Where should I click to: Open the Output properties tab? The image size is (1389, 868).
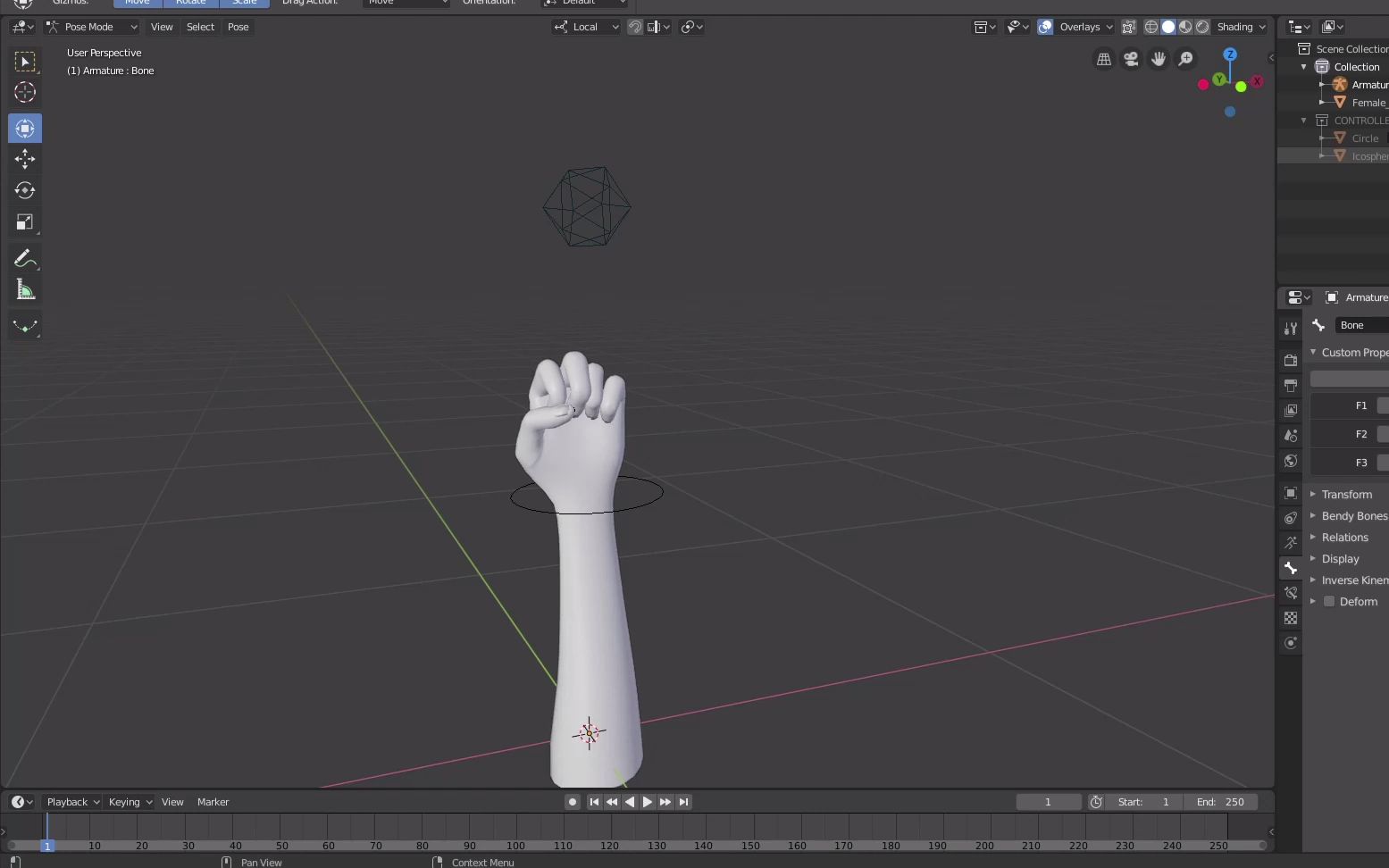(1291, 385)
